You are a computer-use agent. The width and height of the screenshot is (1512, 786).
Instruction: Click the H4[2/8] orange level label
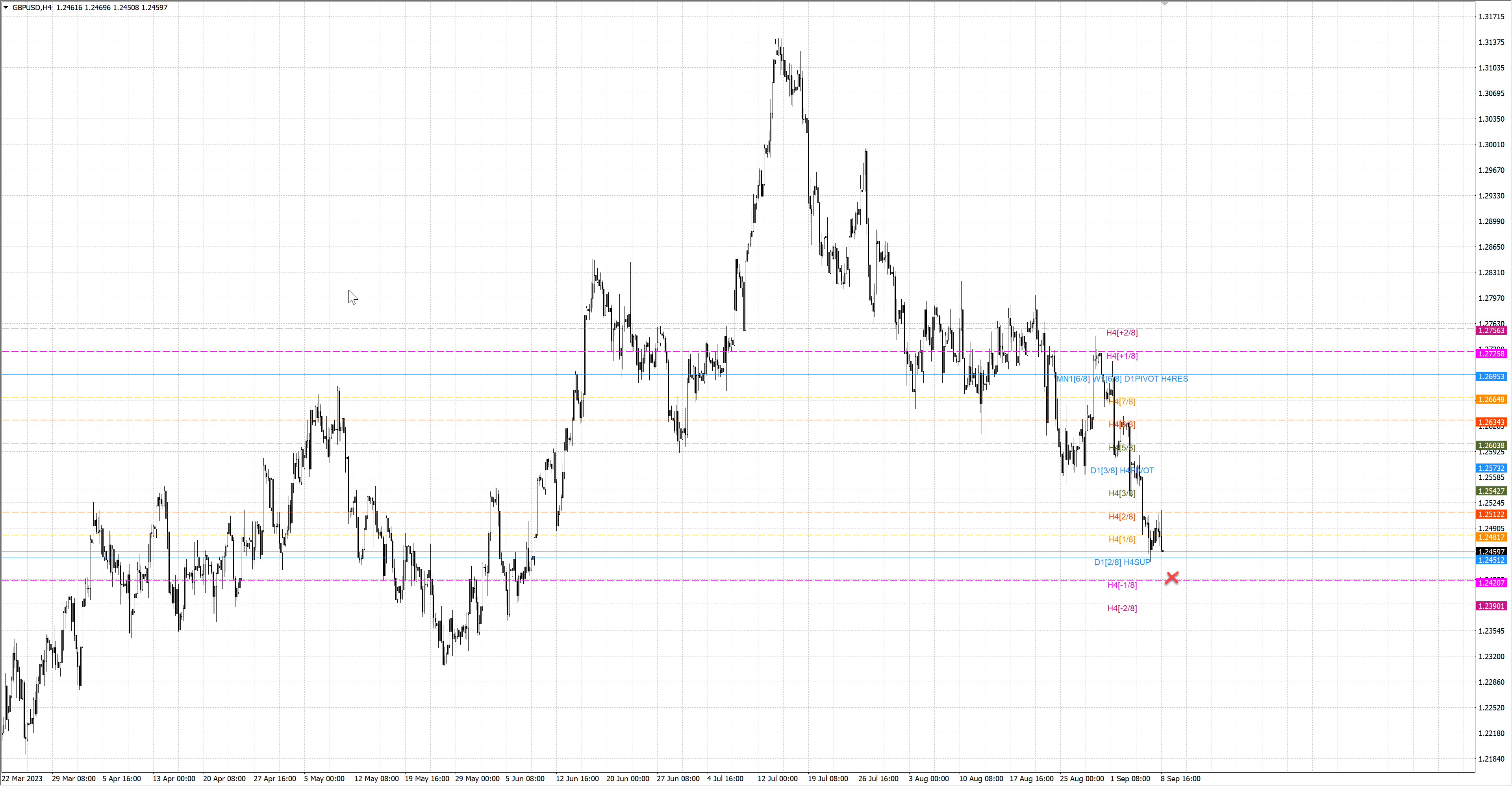point(1122,517)
